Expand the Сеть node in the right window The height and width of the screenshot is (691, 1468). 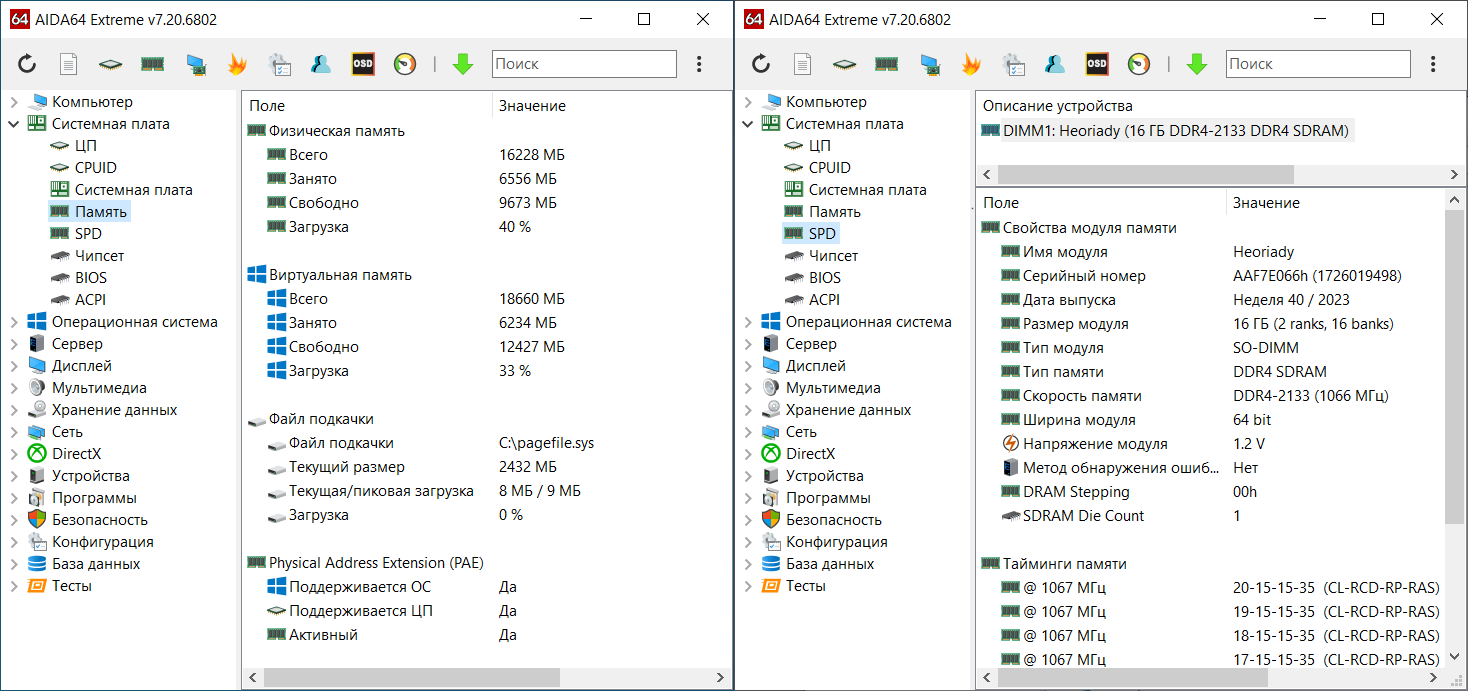click(x=748, y=432)
